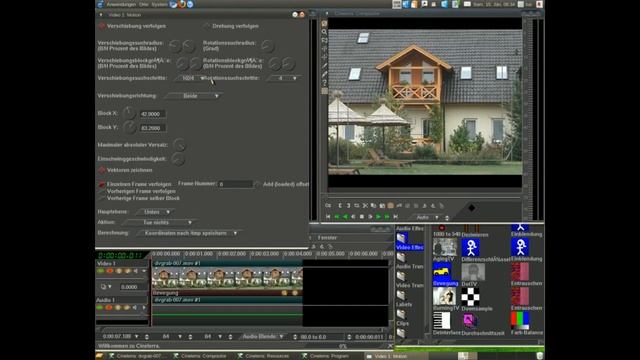Click Frame Nummer input field
640x360 pixels.
(x=236, y=184)
